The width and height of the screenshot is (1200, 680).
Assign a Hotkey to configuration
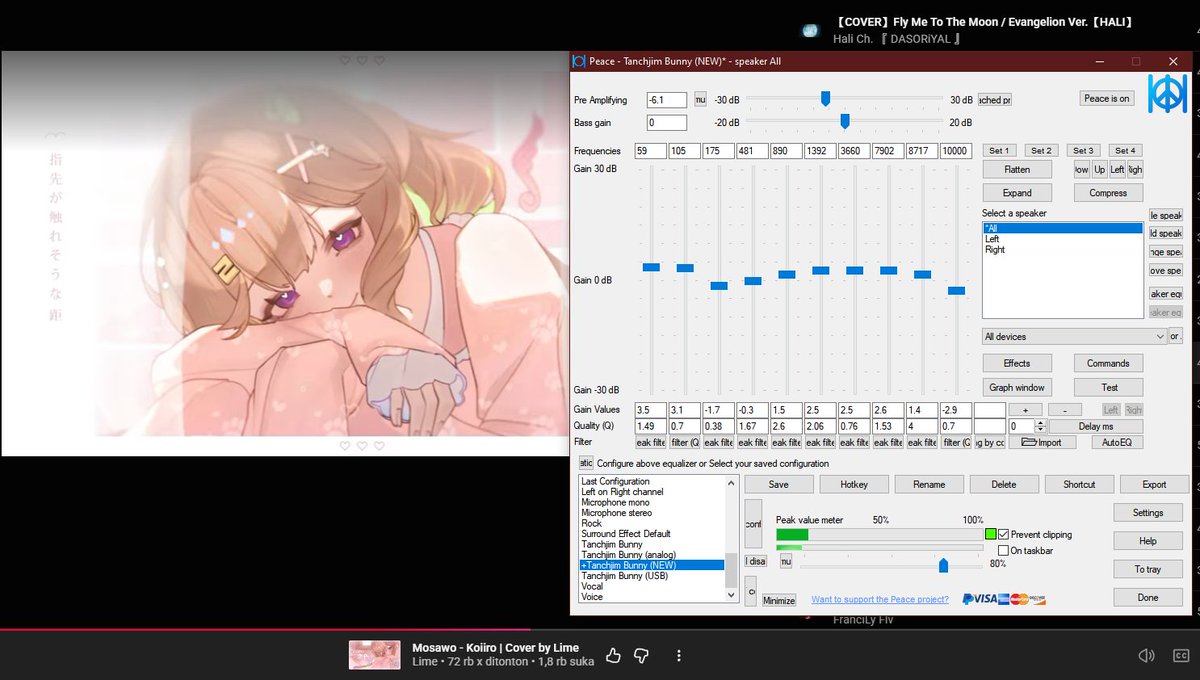point(853,484)
